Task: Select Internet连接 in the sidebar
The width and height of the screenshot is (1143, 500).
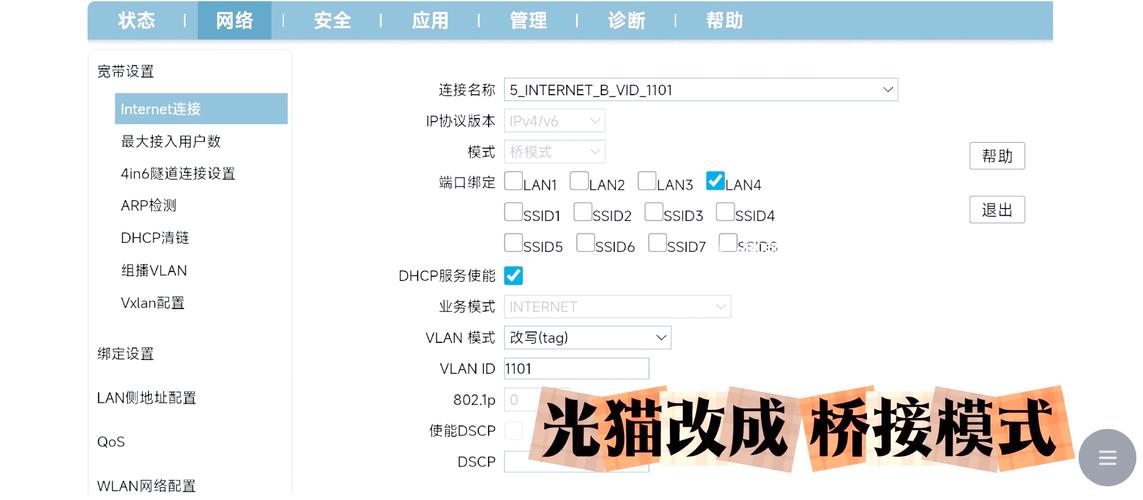Action: click(201, 109)
